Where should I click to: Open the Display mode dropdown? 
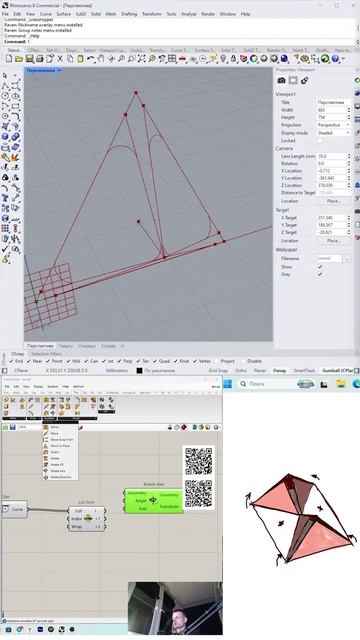point(333,133)
